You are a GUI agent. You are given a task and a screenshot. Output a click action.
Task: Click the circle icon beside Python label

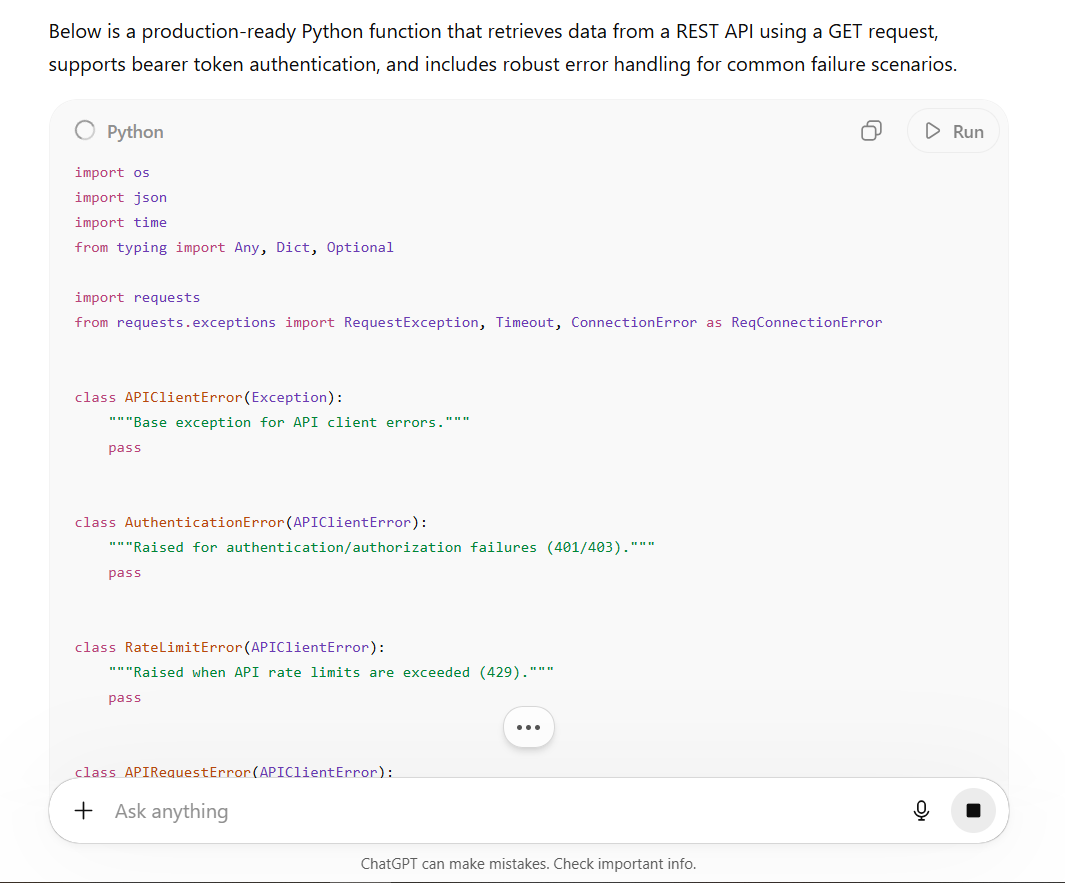coord(85,130)
